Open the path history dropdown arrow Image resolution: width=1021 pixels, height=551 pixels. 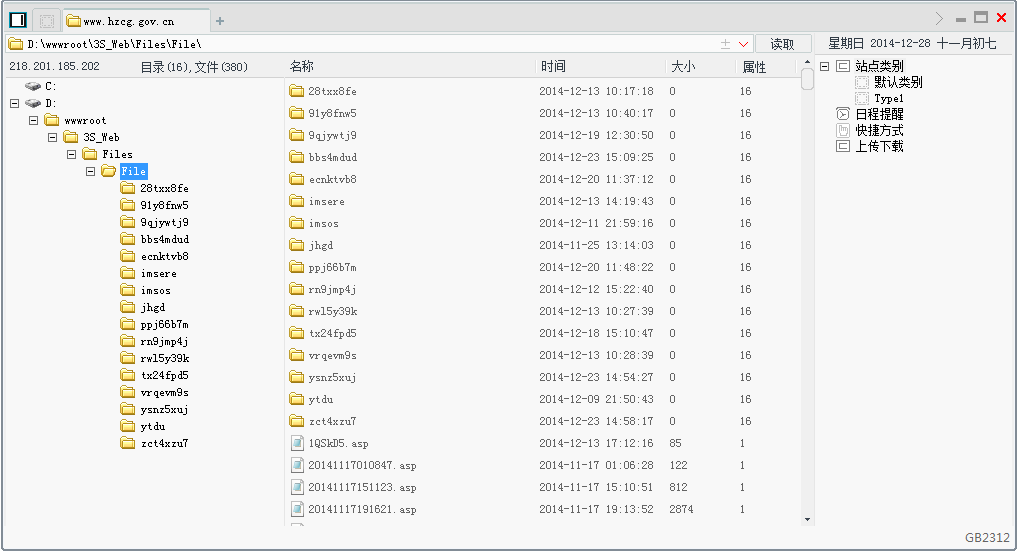tap(743, 44)
